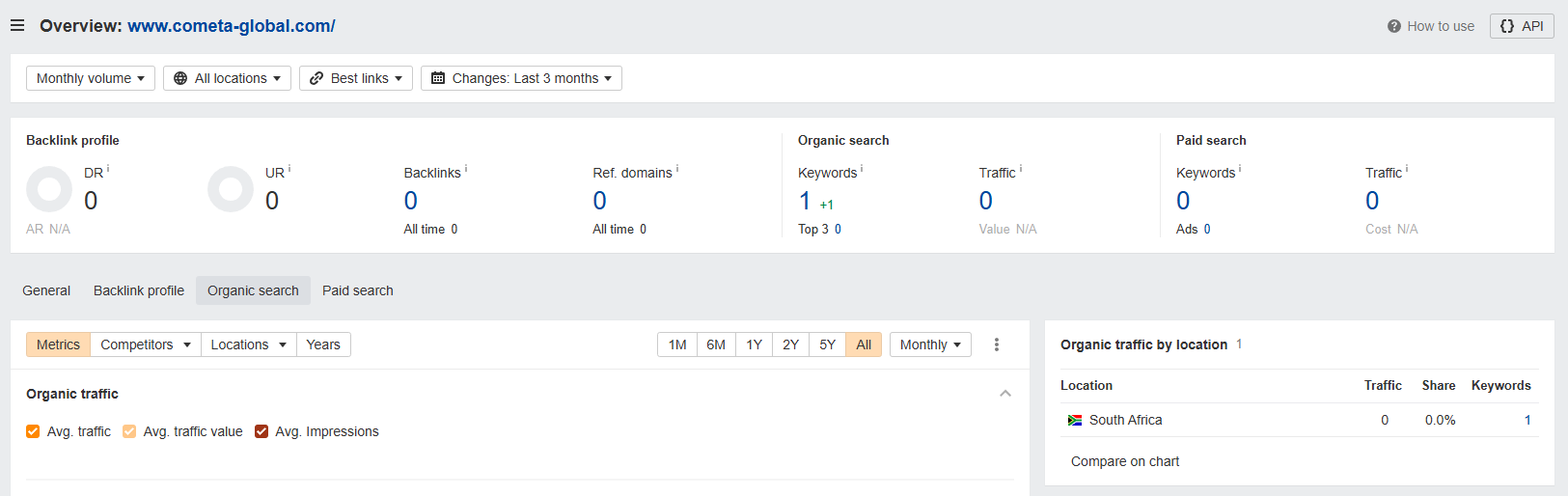Switch to the Organic search tab
This screenshot has height=496, width=1568.
click(x=253, y=290)
